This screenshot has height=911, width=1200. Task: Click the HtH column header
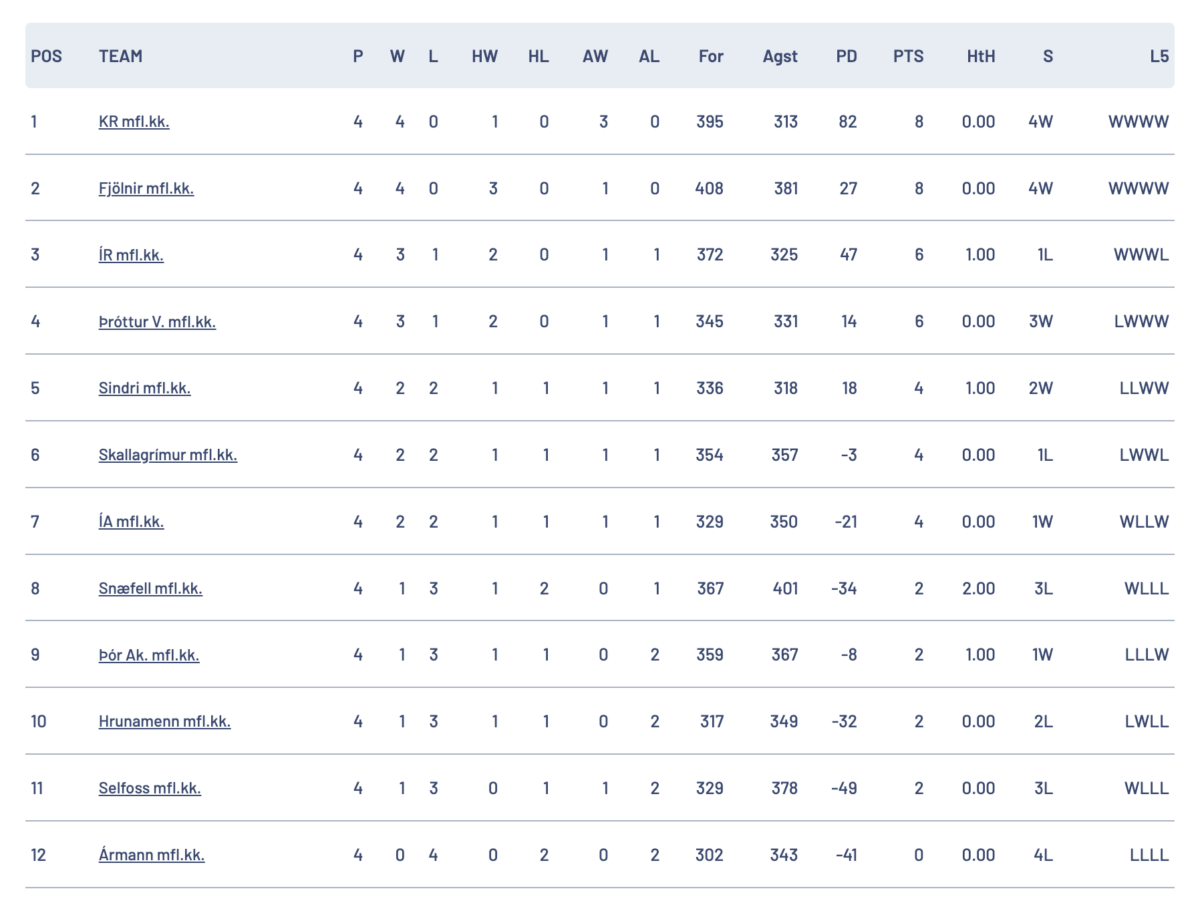pyautogui.click(x=980, y=56)
